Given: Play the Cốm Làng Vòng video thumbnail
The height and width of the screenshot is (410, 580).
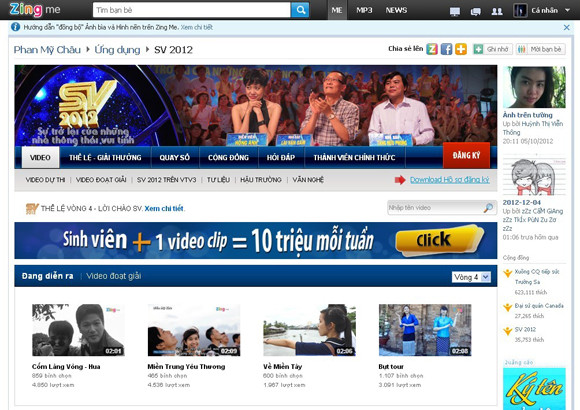Looking at the screenshot, I should (x=78, y=330).
